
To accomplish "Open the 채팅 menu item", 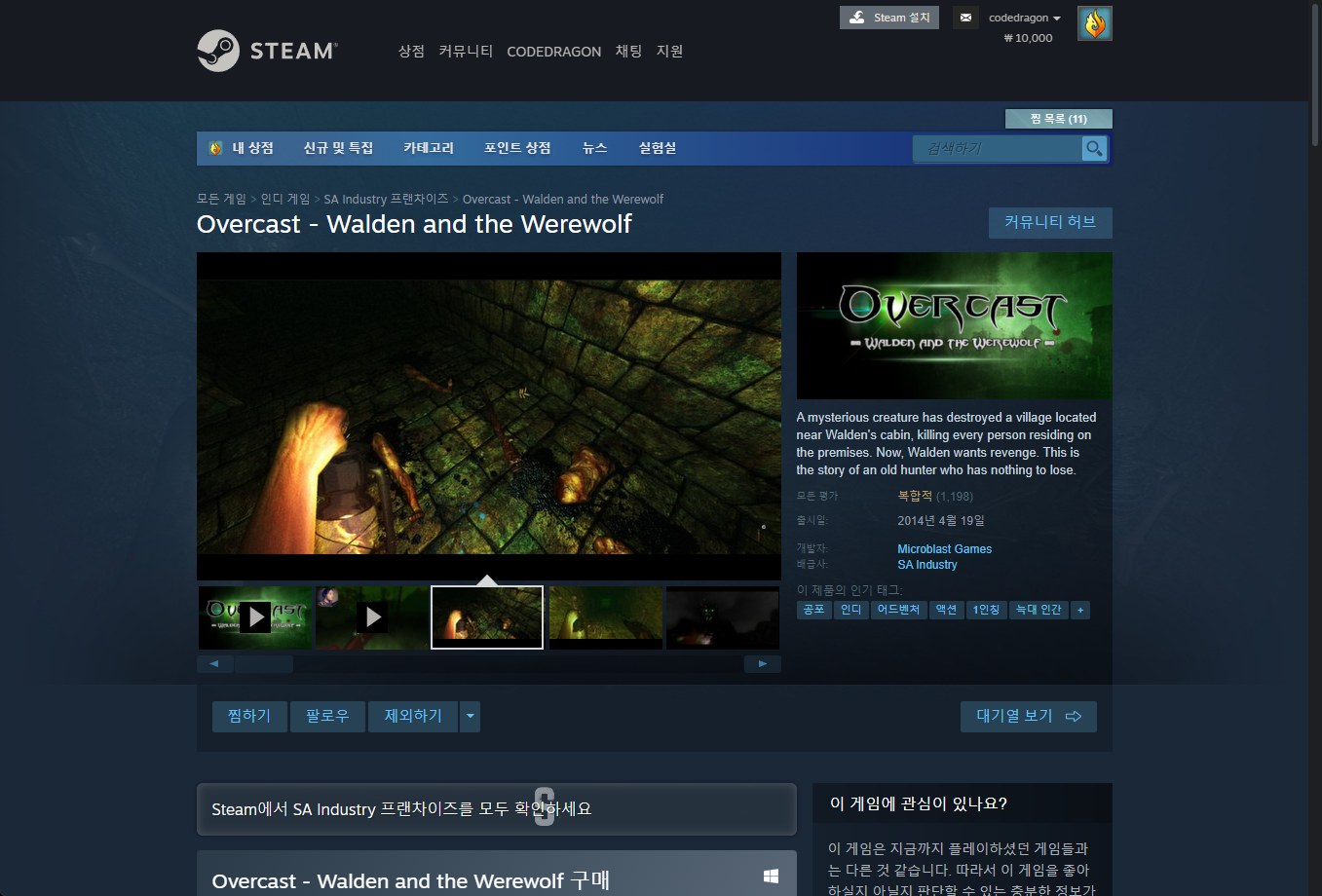I will click(x=628, y=51).
